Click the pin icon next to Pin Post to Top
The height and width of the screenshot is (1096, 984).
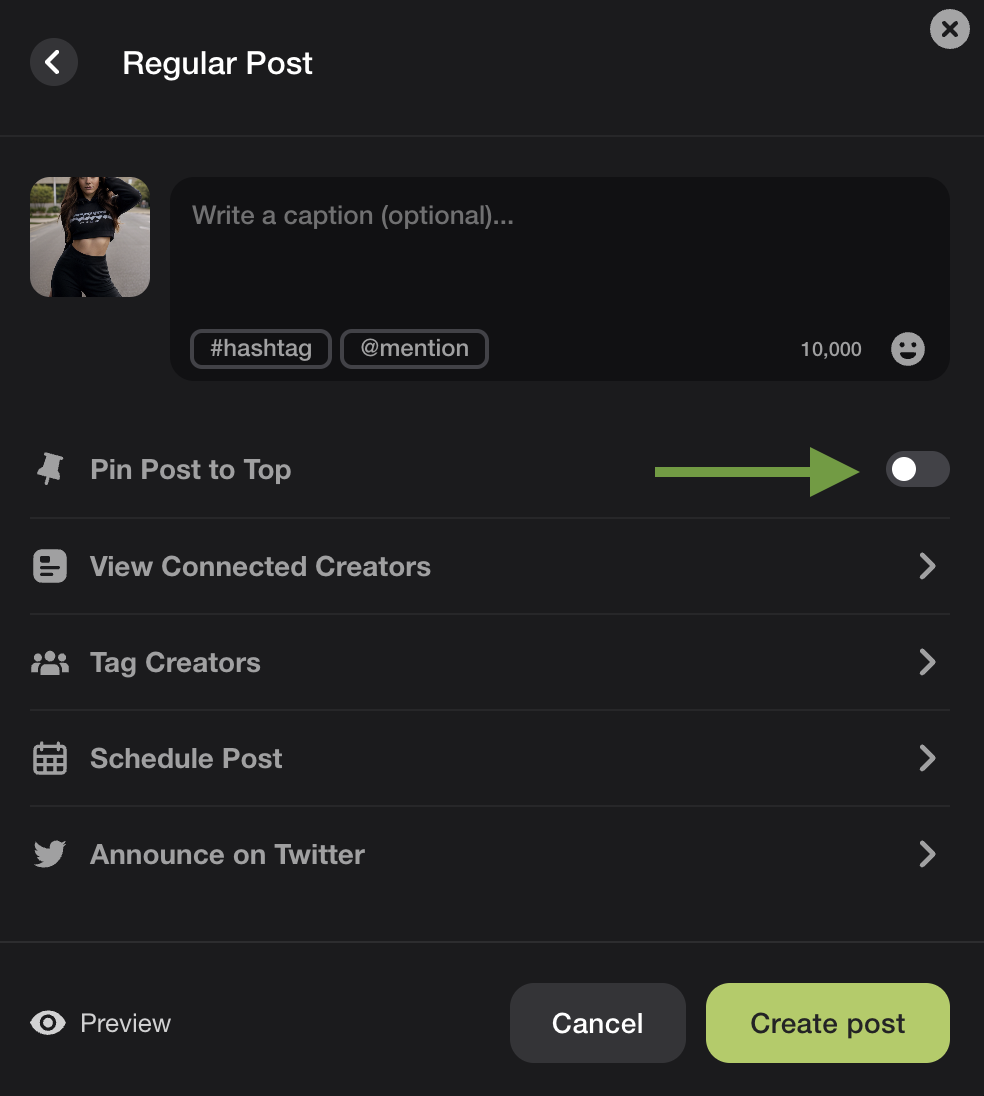pyautogui.click(x=49, y=469)
